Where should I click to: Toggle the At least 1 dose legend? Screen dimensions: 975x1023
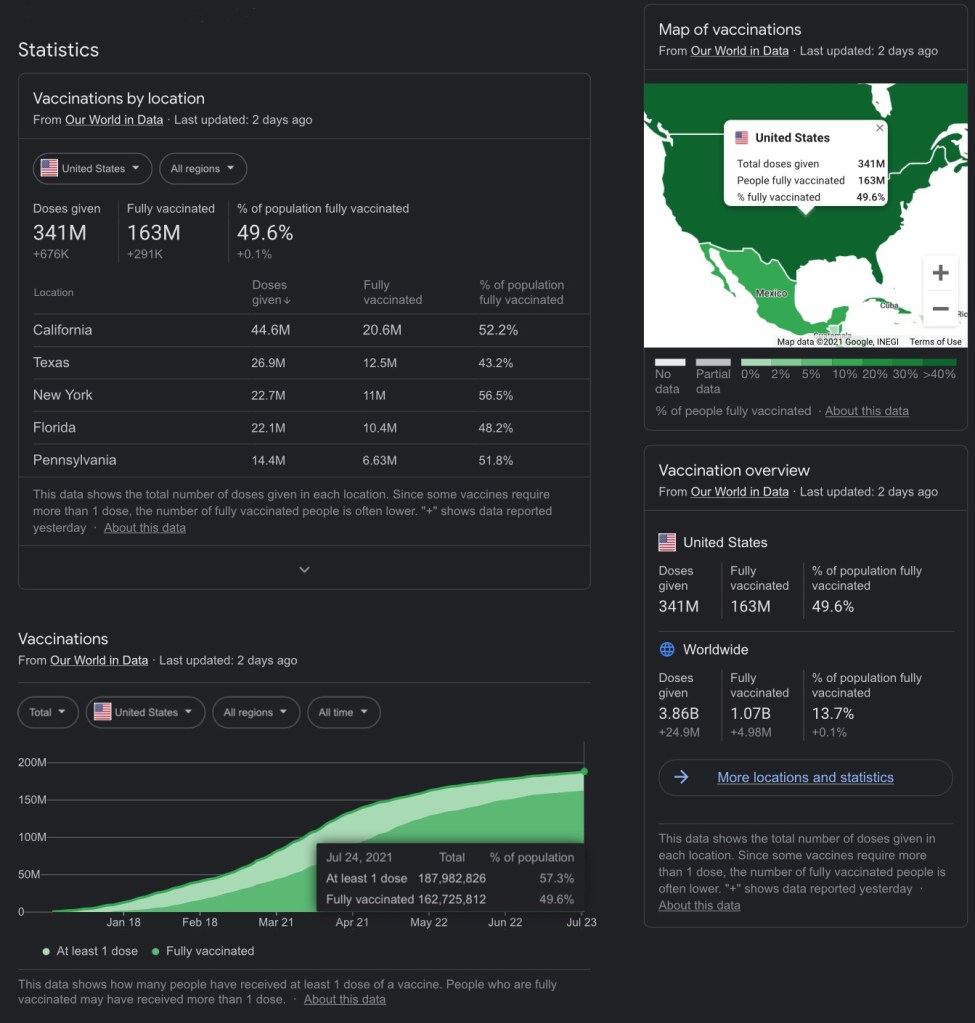click(91, 951)
